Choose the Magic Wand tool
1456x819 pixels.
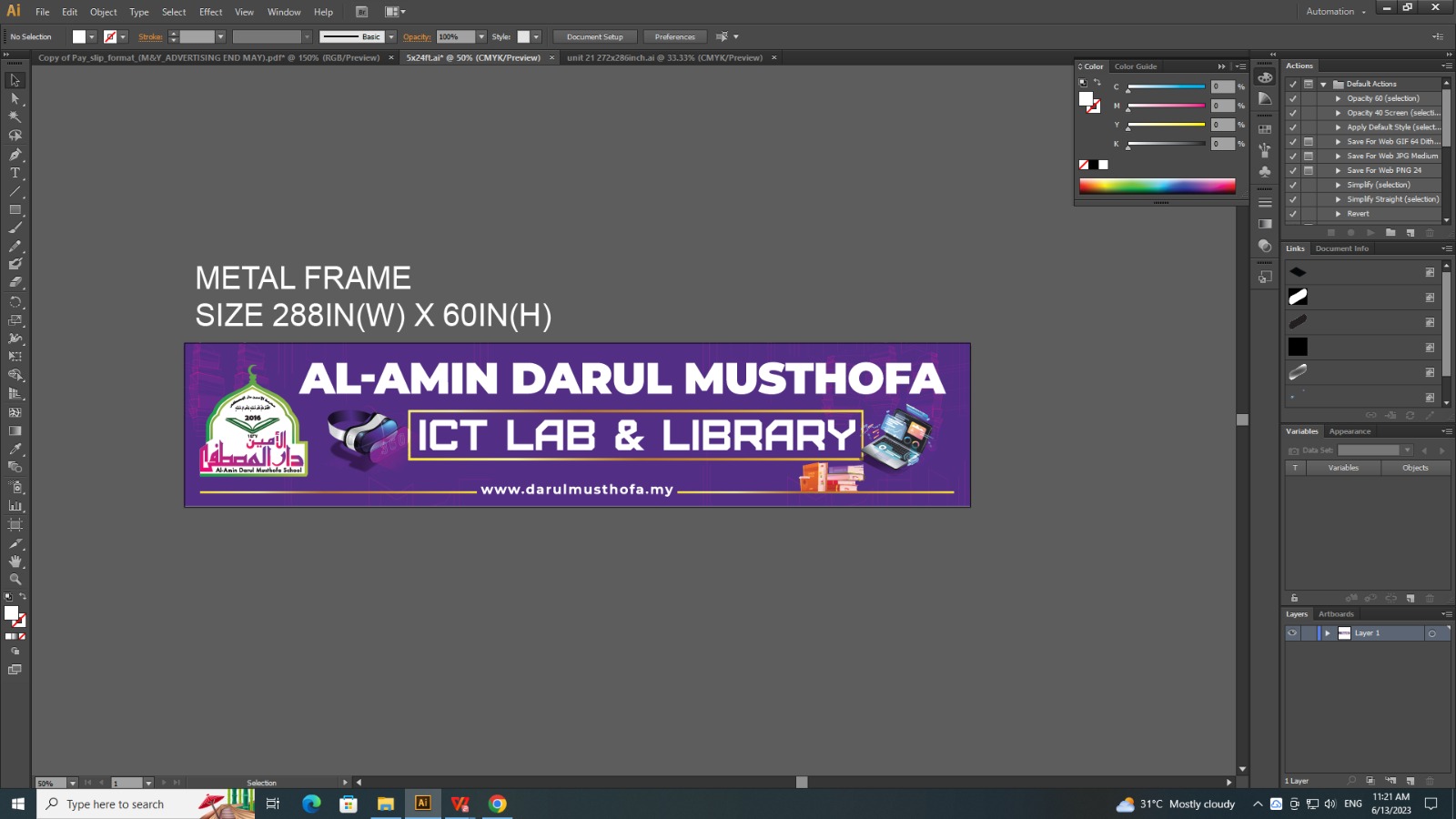(15, 116)
